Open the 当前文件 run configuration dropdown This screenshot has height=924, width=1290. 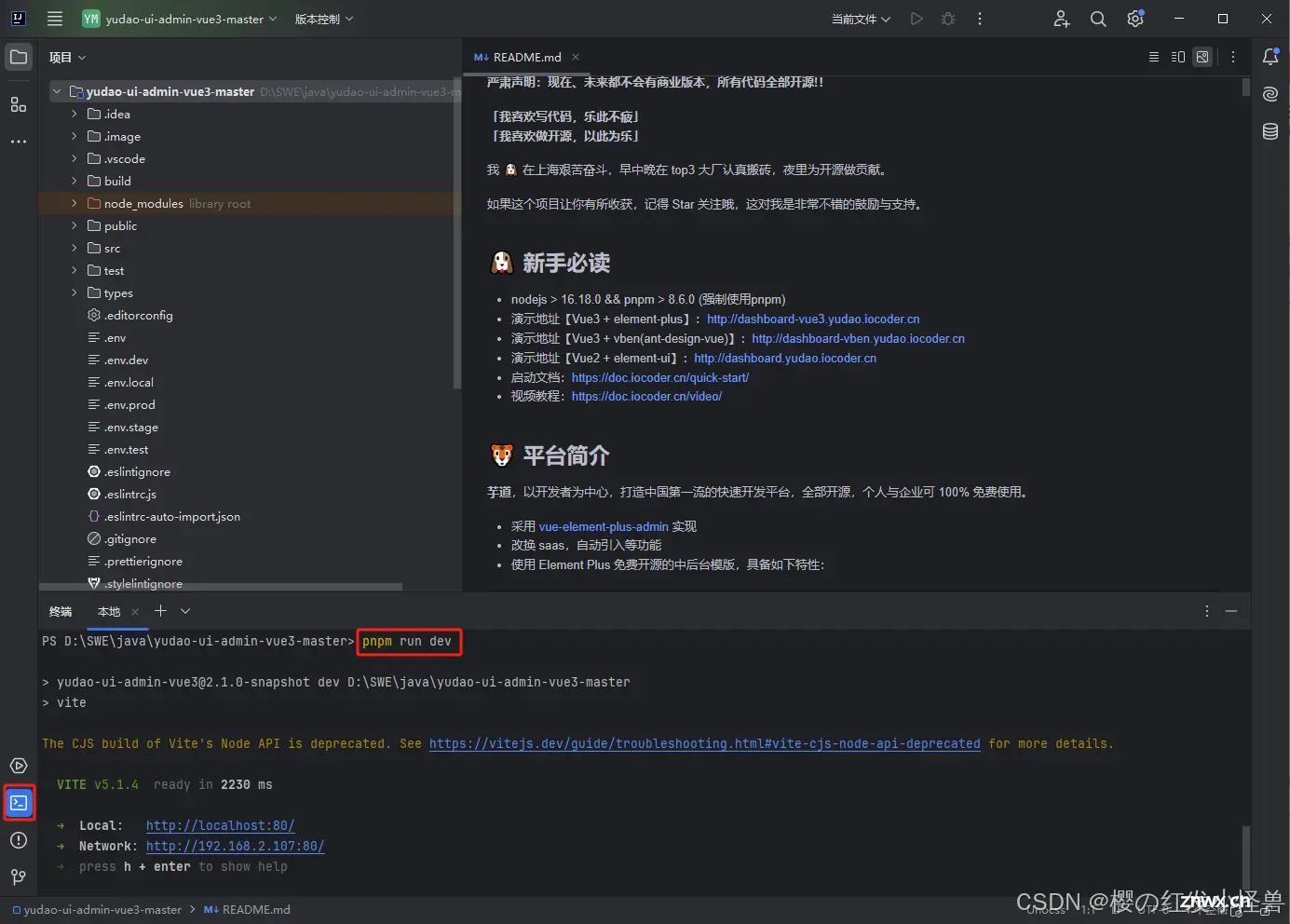861,19
